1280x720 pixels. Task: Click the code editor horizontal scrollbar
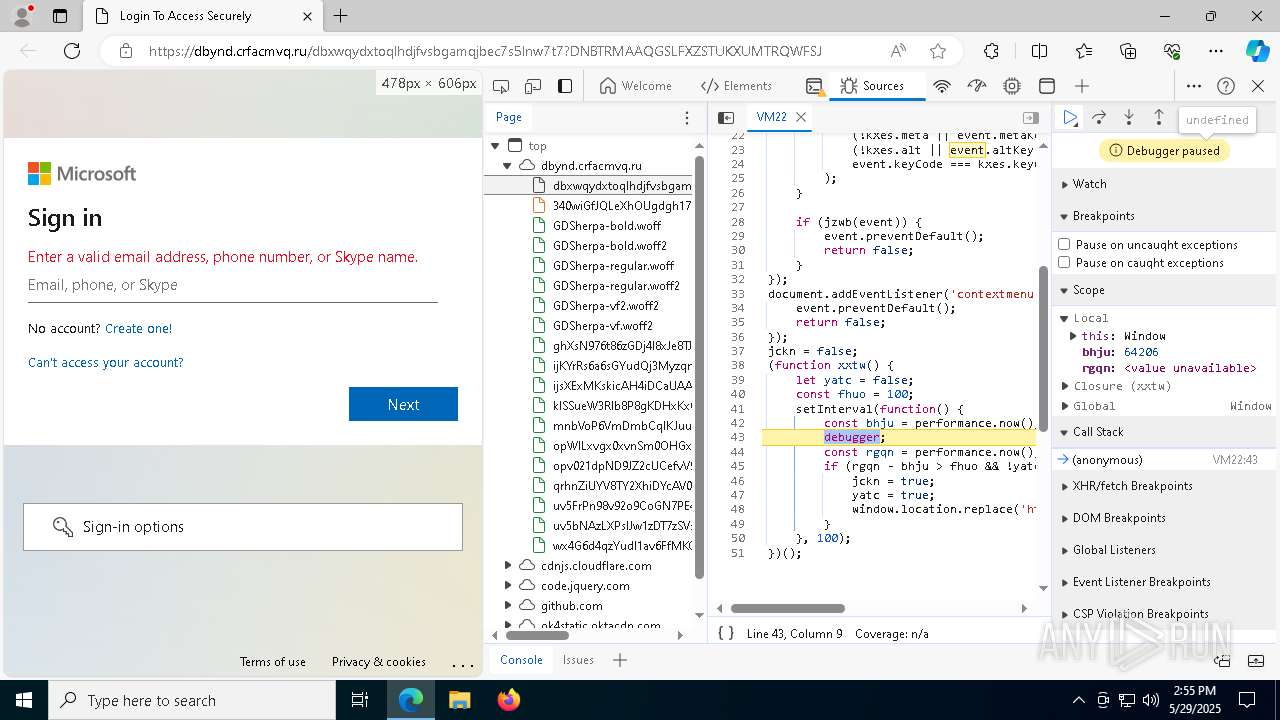point(788,608)
